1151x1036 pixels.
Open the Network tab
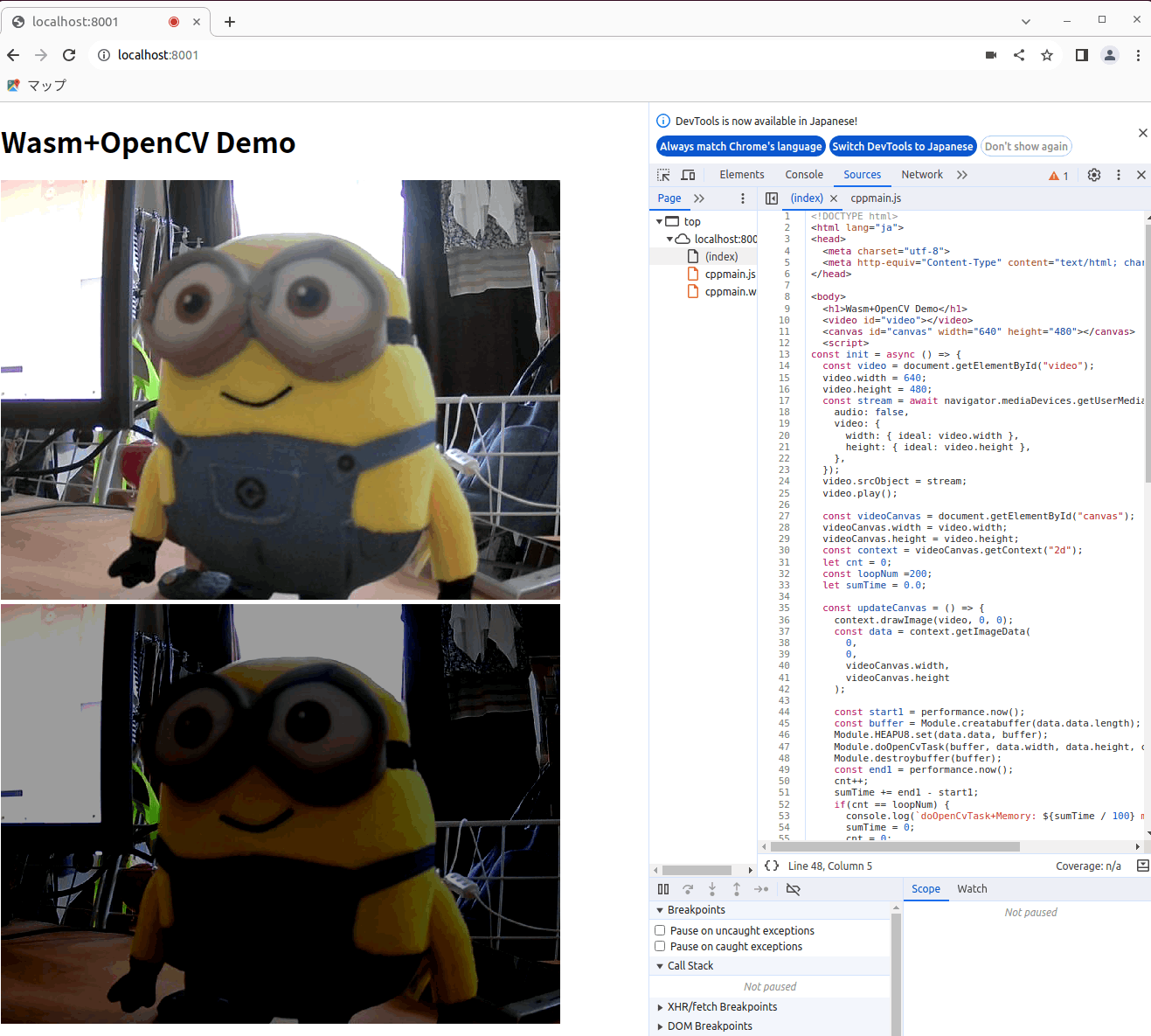pos(922,175)
